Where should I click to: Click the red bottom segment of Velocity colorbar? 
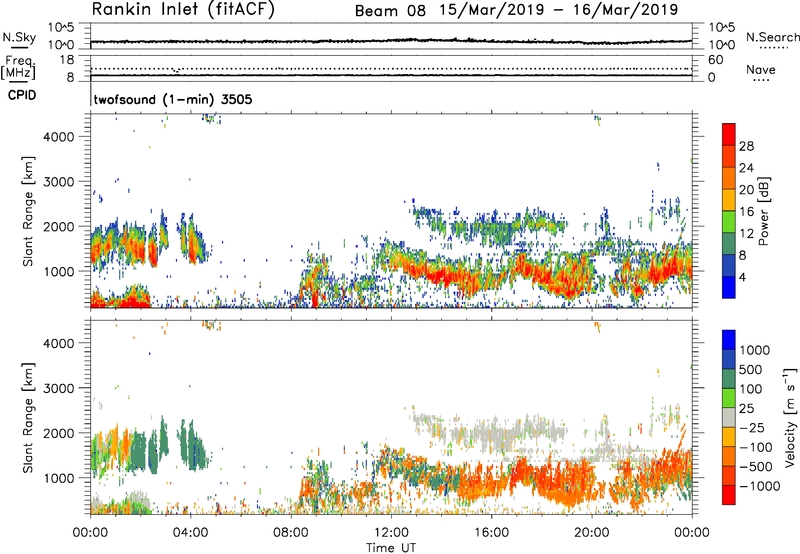[x=729, y=495]
